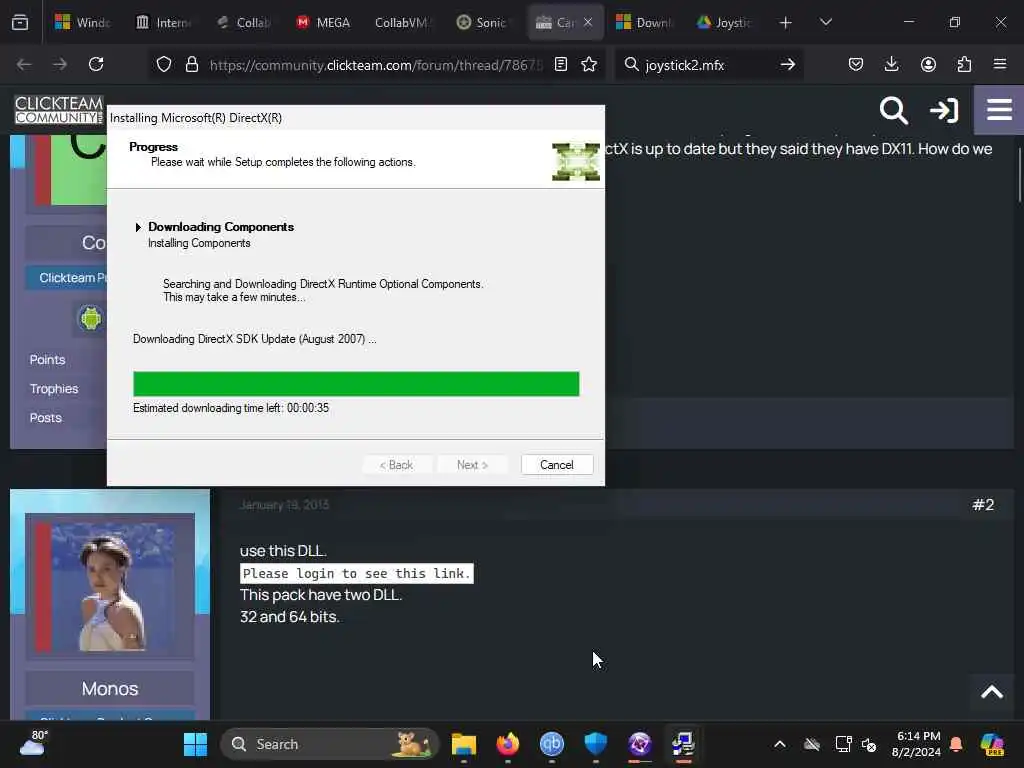Bookmark this page with star icon

(x=589, y=65)
